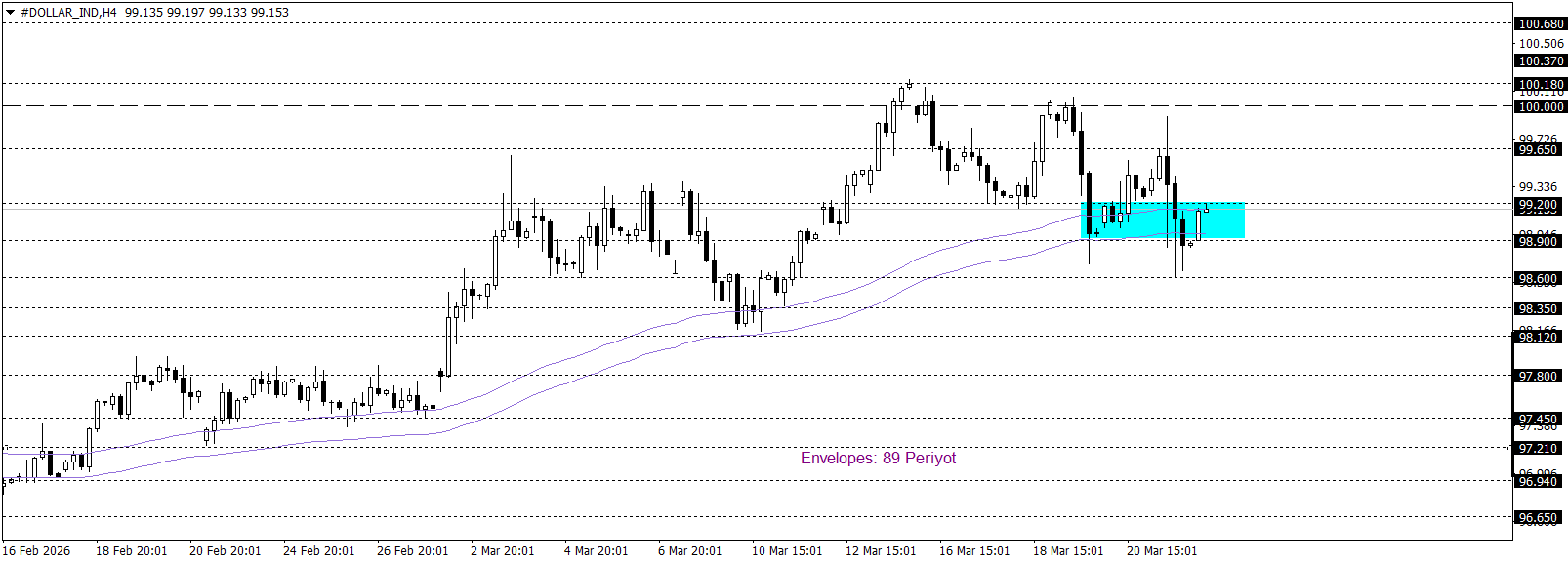Click the triangle arrow beside #DOLLAR_IND title
The height and width of the screenshot is (563, 1568).
(x=11, y=13)
